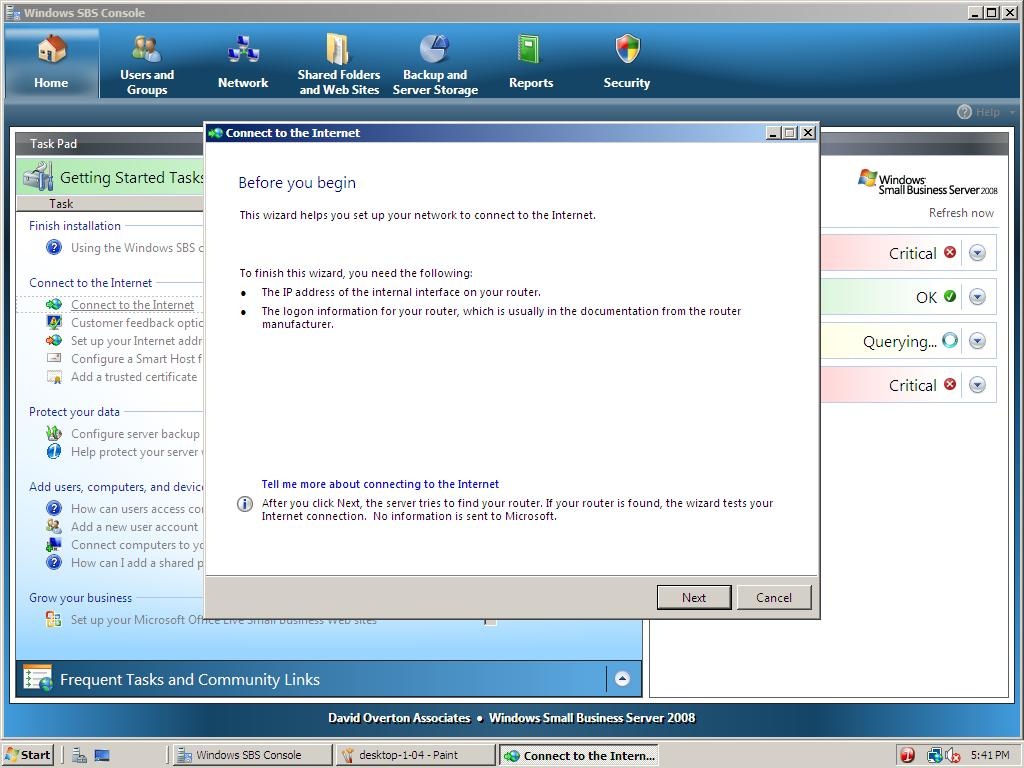
Task: Click the Help icon in the console
Action: pyautogui.click(x=964, y=112)
